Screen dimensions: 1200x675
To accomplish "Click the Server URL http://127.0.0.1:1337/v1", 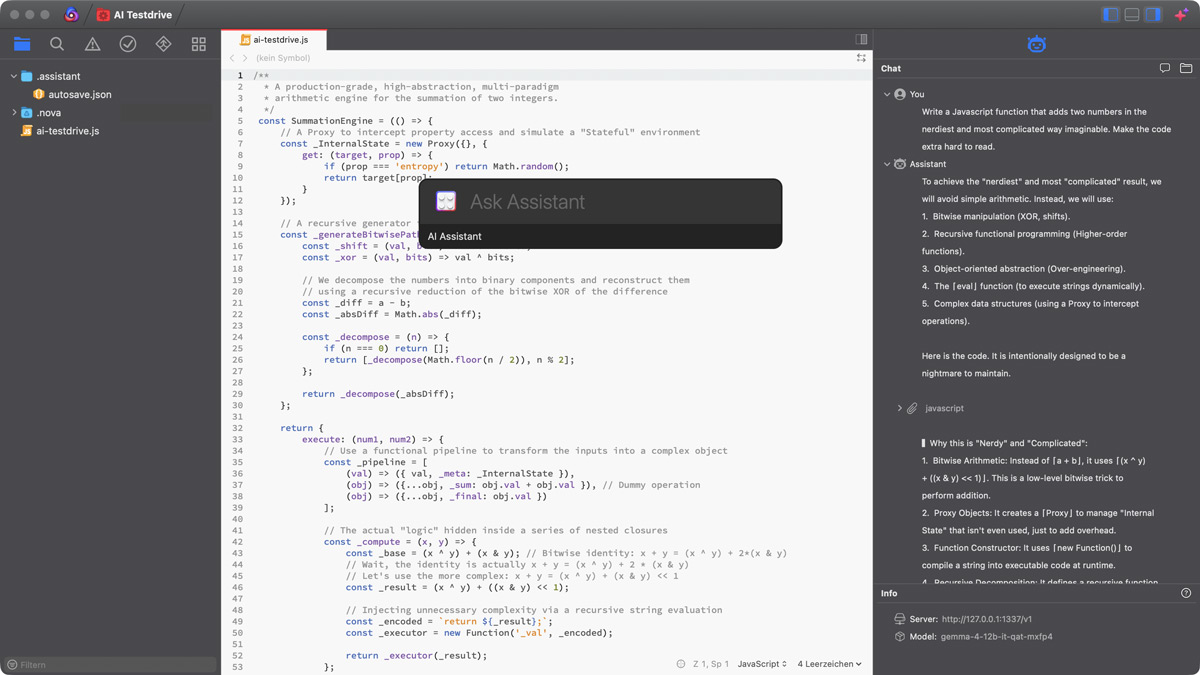I will (987, 619).
